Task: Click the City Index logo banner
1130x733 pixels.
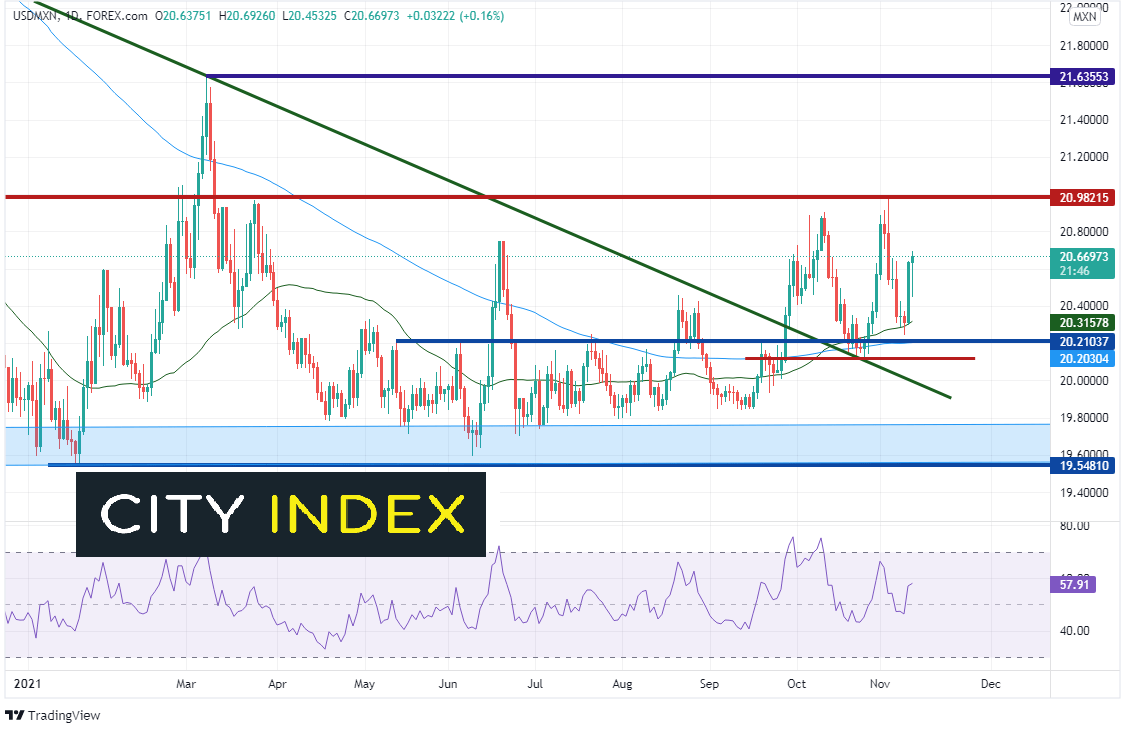Action: 281,514
